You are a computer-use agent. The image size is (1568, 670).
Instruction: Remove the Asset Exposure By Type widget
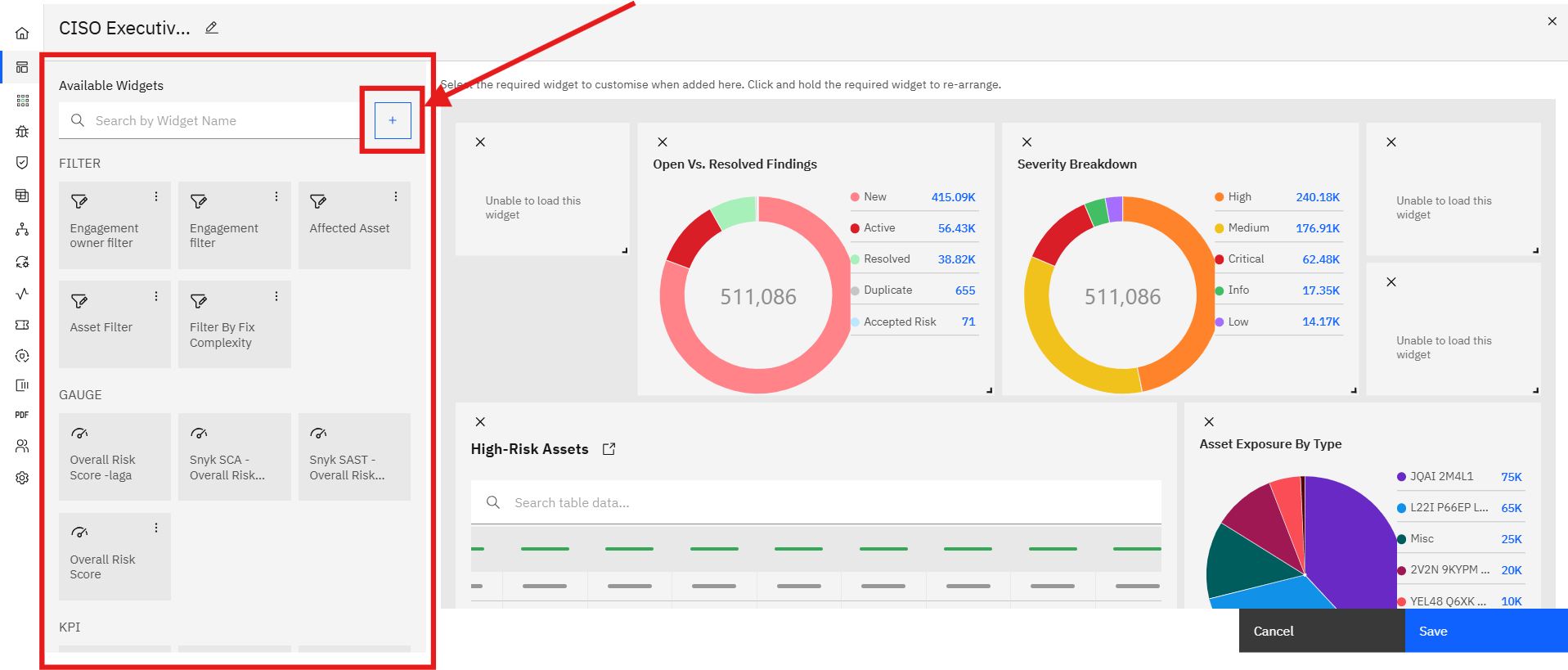(1209, 422)
